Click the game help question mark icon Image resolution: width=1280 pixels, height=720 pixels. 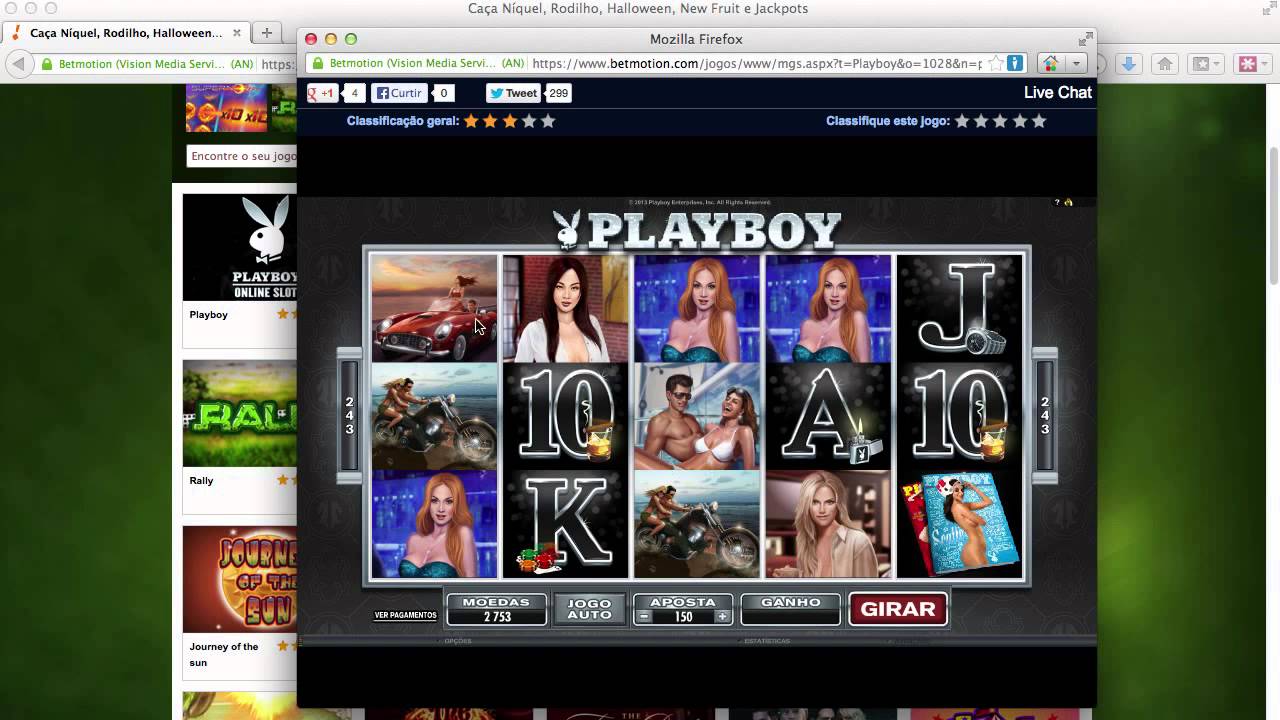coord(1057,202)
